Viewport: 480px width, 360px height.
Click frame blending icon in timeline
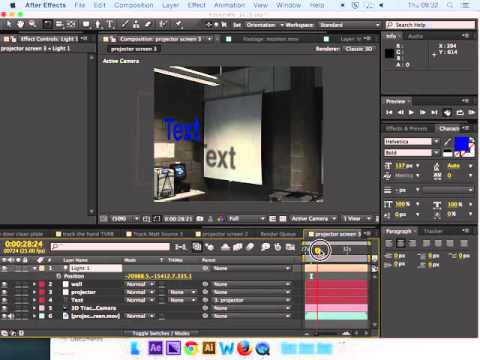tap(238, 247)
